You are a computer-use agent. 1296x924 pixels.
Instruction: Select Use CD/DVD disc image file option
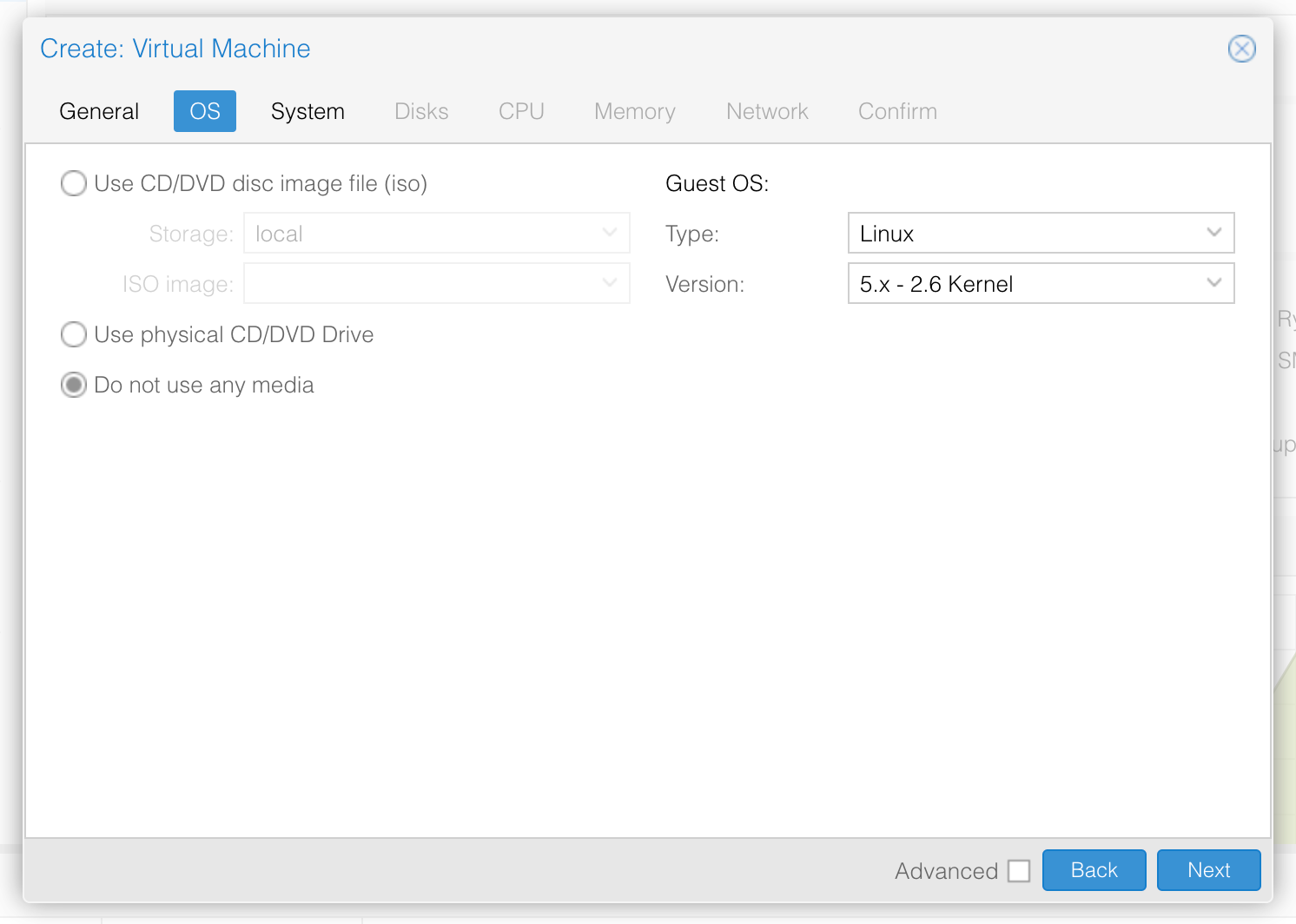coord(74,183)
